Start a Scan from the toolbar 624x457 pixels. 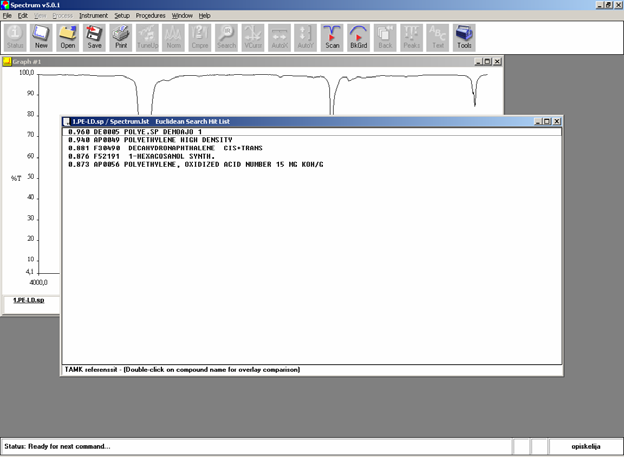(x=332, y=37)
